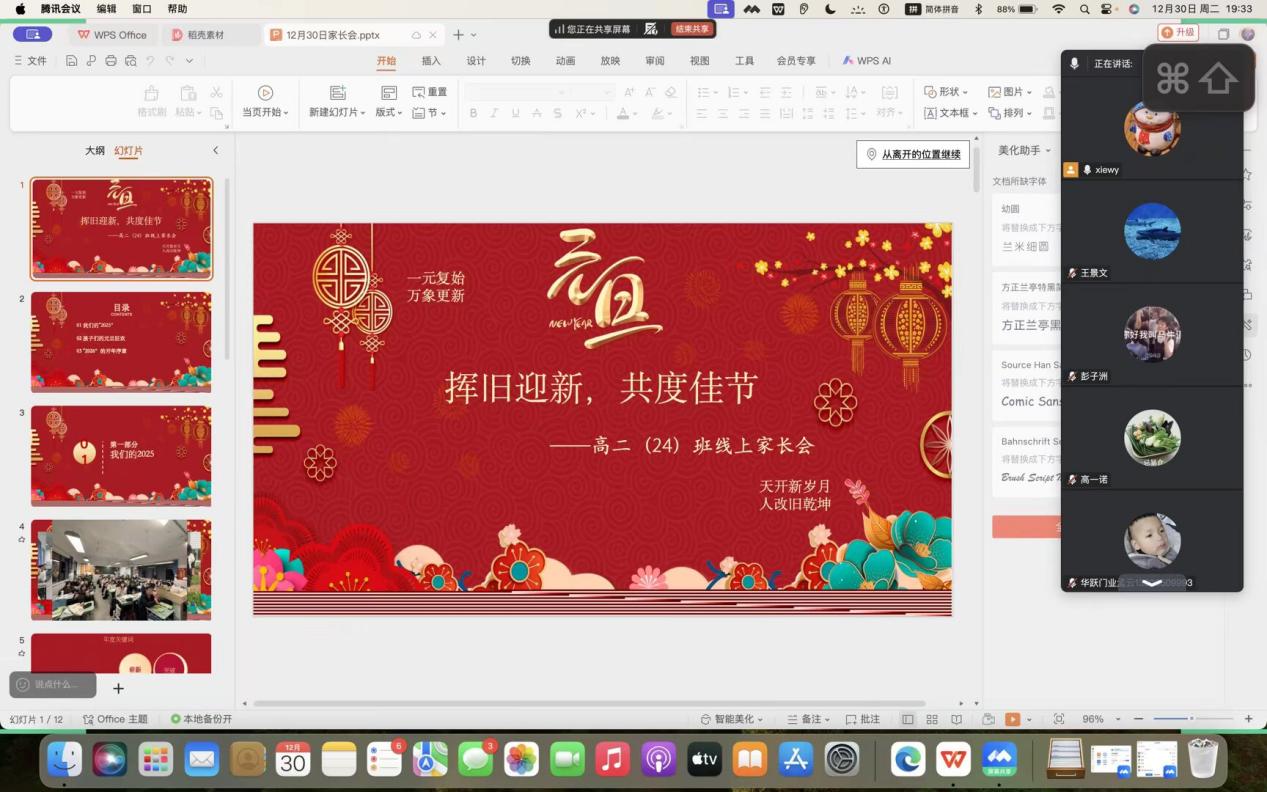This screenshot has height=792, width=1267.
Task: Expand the 智能美化 dropdown in status bar
Action: tap(732, 719)
